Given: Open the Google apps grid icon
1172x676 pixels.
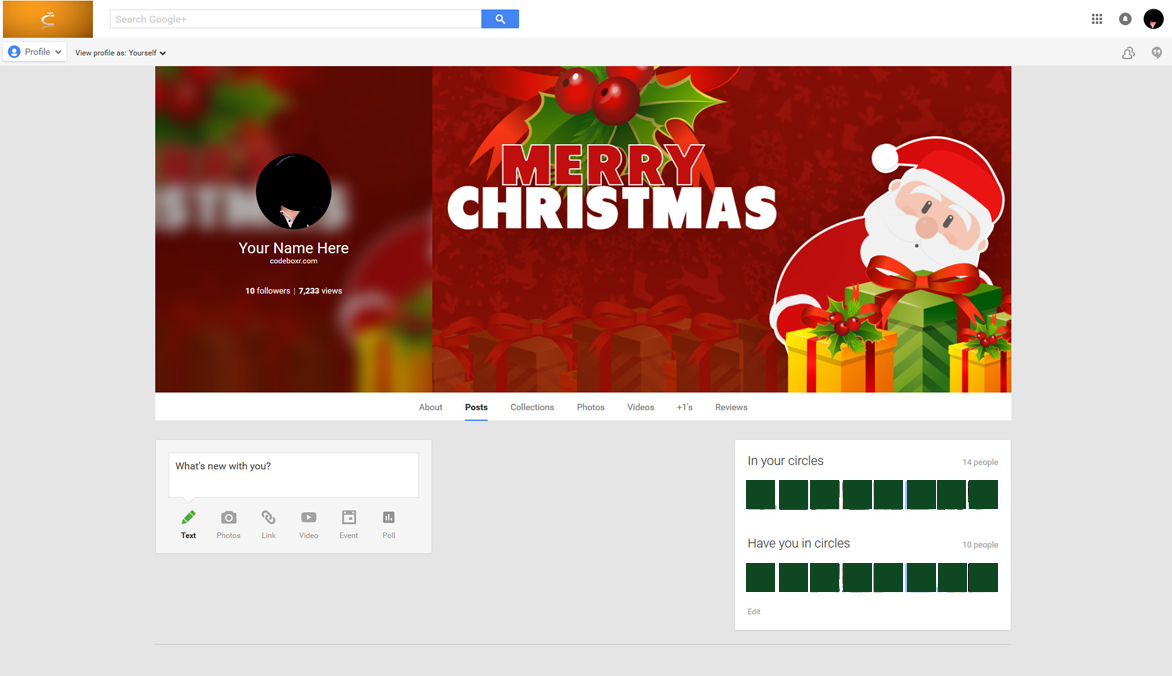Looking at the screenshot, I should coord(1097,19).
